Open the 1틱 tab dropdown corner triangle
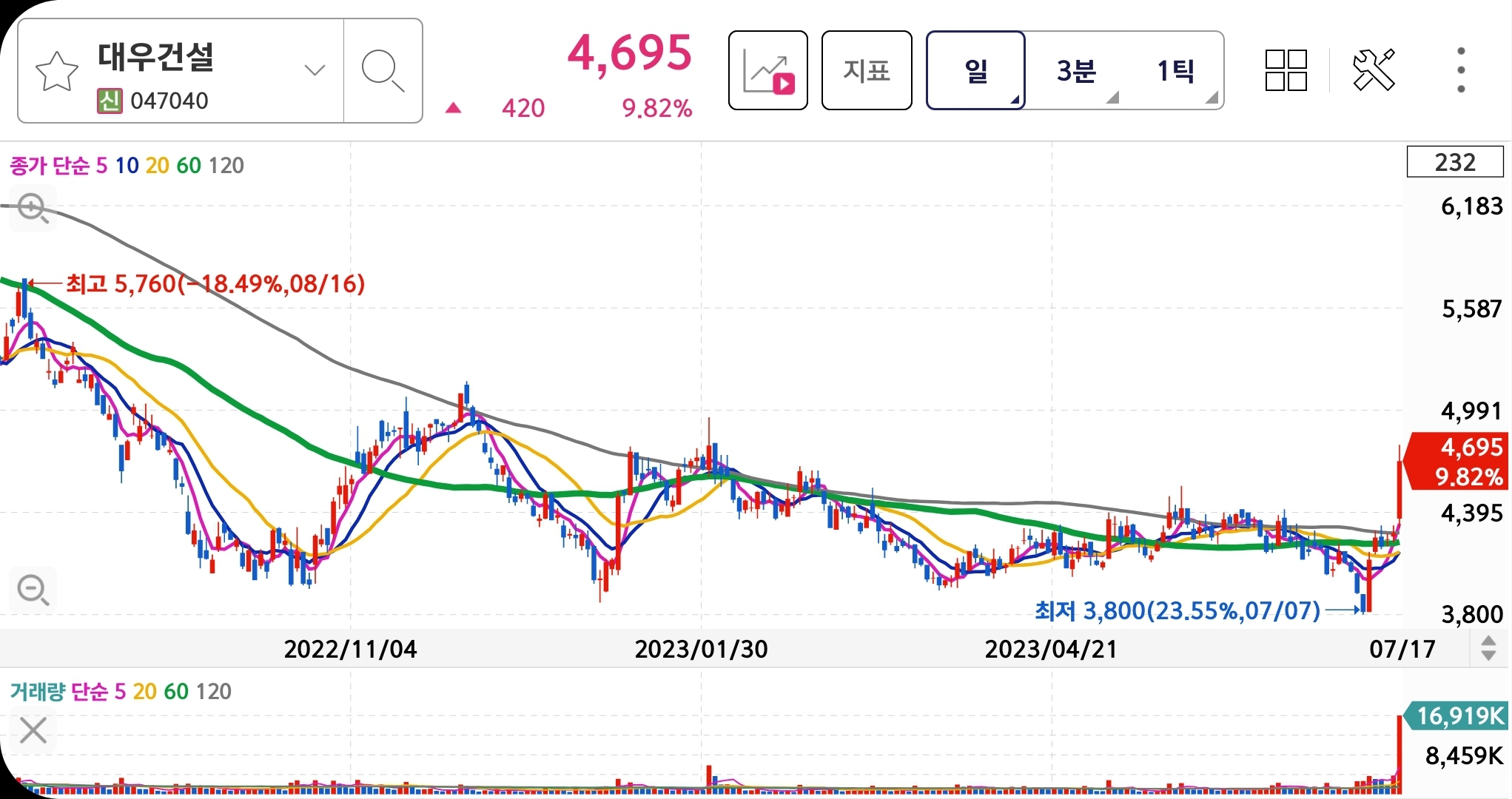Screen dimensions: 1512x799 coord(1212,97)
